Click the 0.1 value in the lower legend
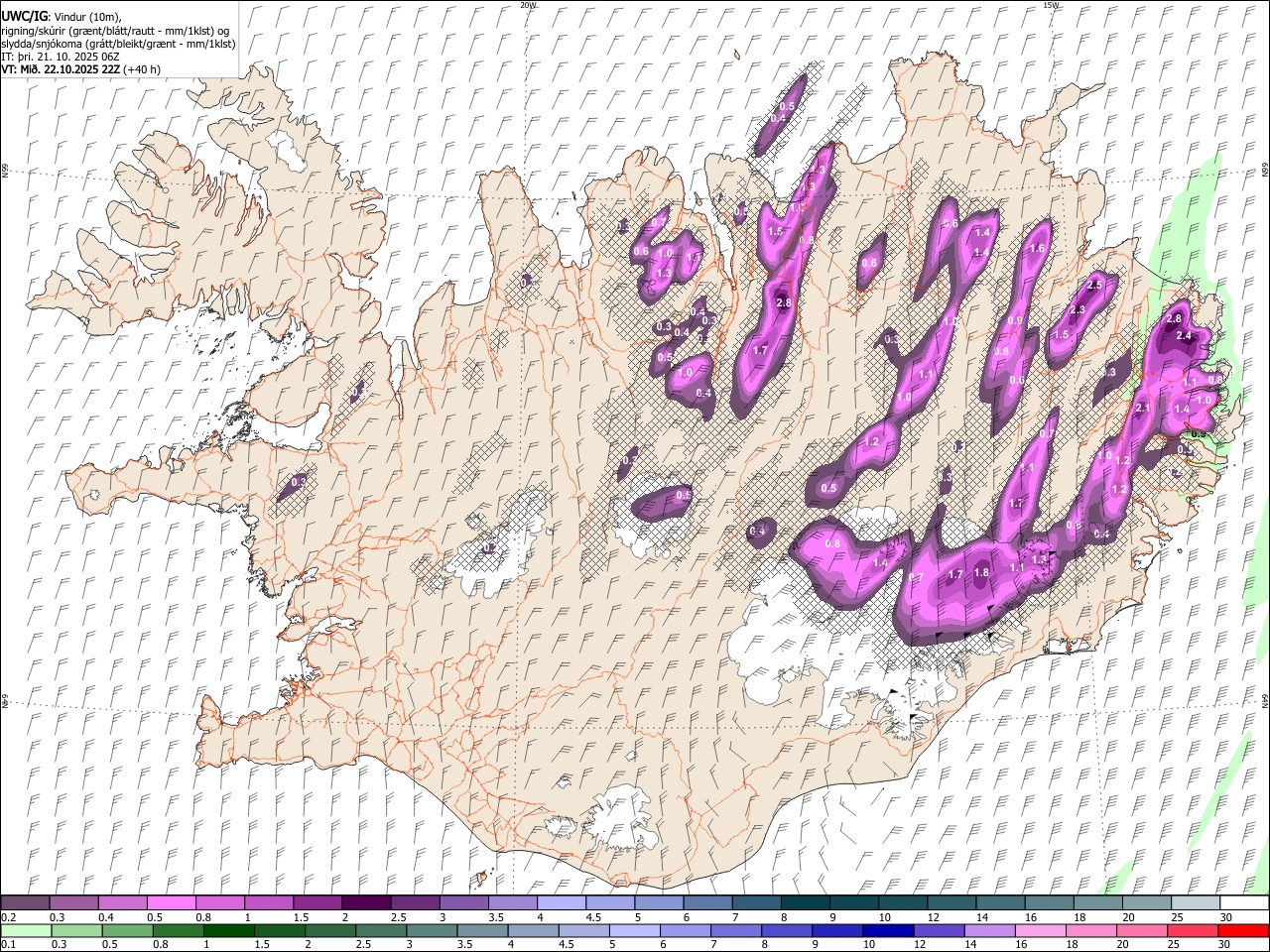This screenshot has width=1270, height=952. [x=9, y=944]
